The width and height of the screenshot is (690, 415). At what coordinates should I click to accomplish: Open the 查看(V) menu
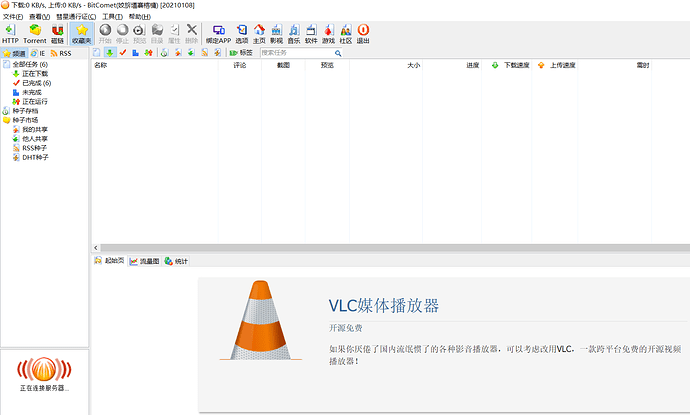pos(40,16)
